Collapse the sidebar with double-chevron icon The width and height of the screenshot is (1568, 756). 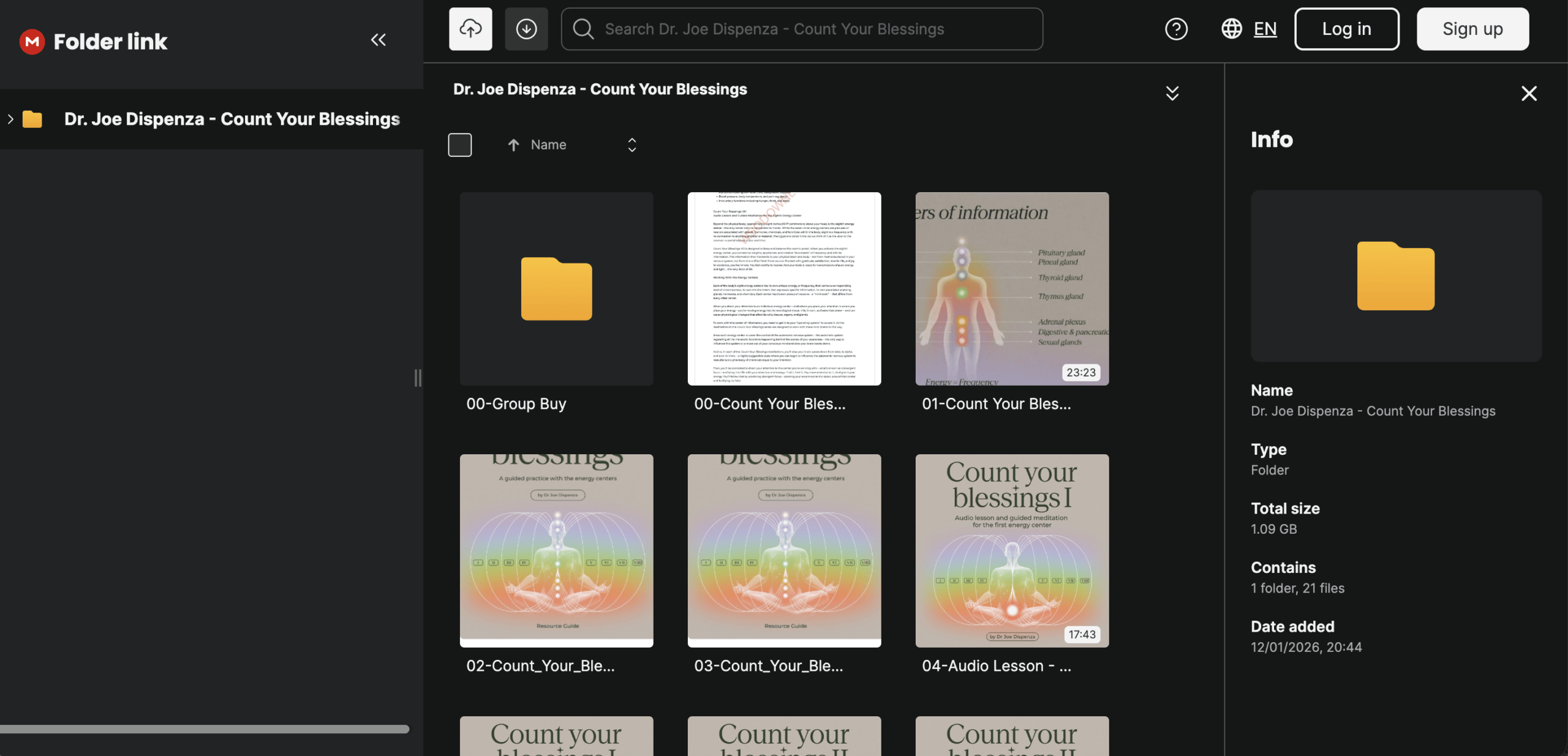pos(378,40)
